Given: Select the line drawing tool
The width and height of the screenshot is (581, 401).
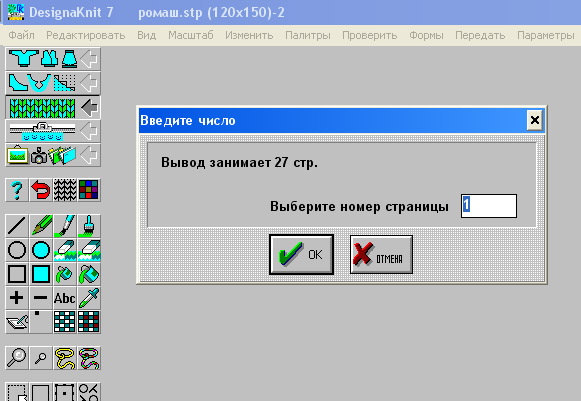Looking at the screenshot, I should [x=17, y=225].
